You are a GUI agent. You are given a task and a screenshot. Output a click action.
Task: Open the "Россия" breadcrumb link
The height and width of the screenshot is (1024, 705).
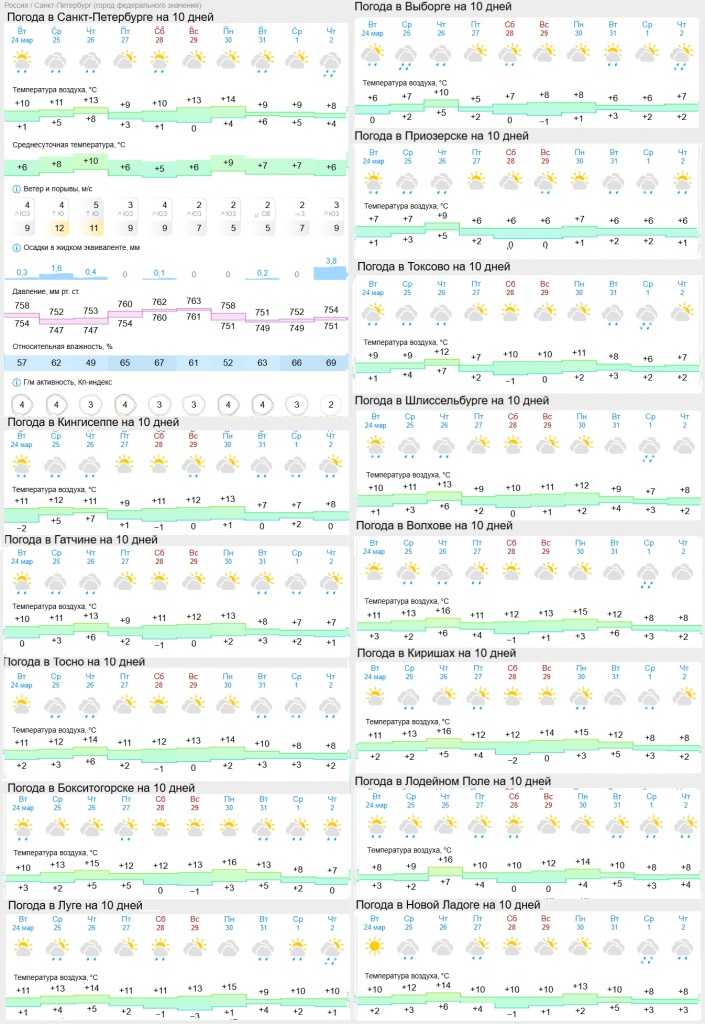18,6
